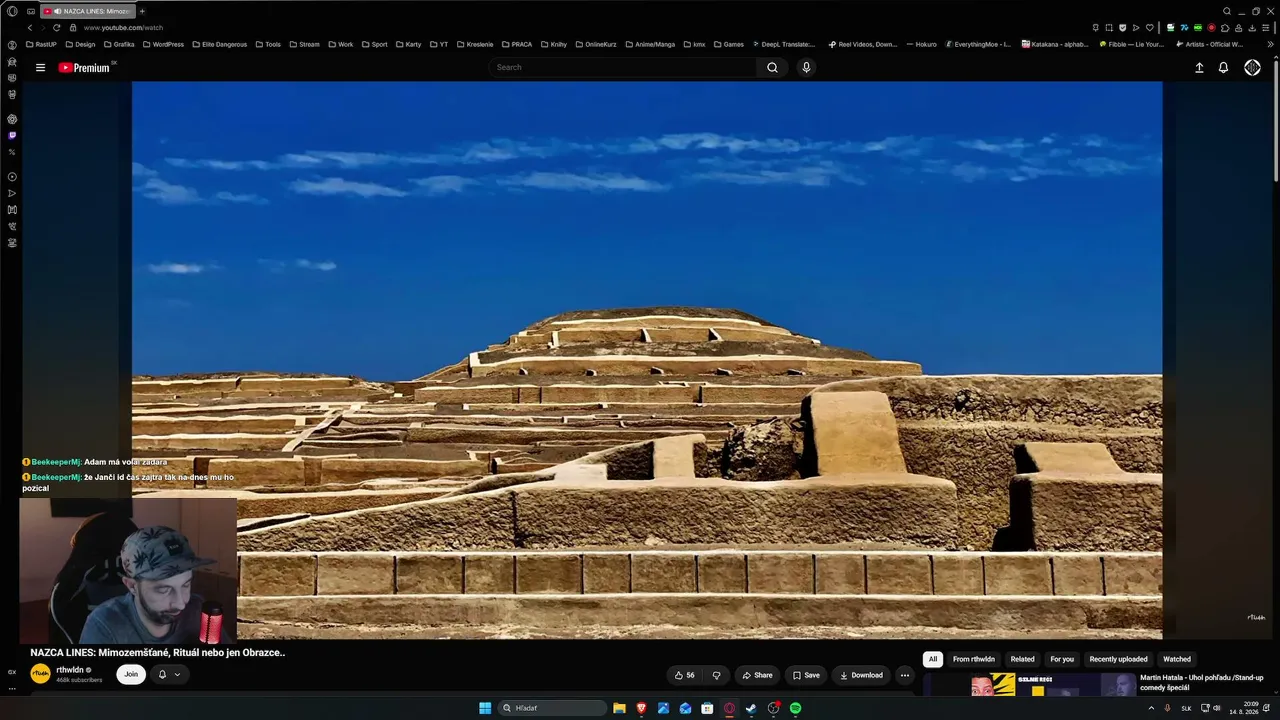Open the WordPress bookmarks folder
The width and height of the screenshot is (1280, 720).
[x=163, y=45]
